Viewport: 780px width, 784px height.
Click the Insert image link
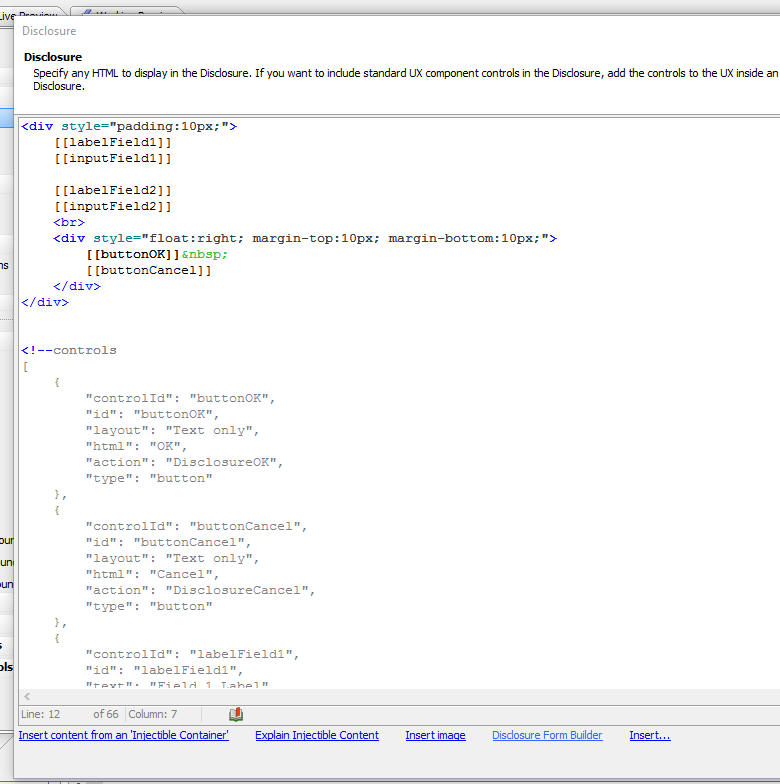(435, 735)
